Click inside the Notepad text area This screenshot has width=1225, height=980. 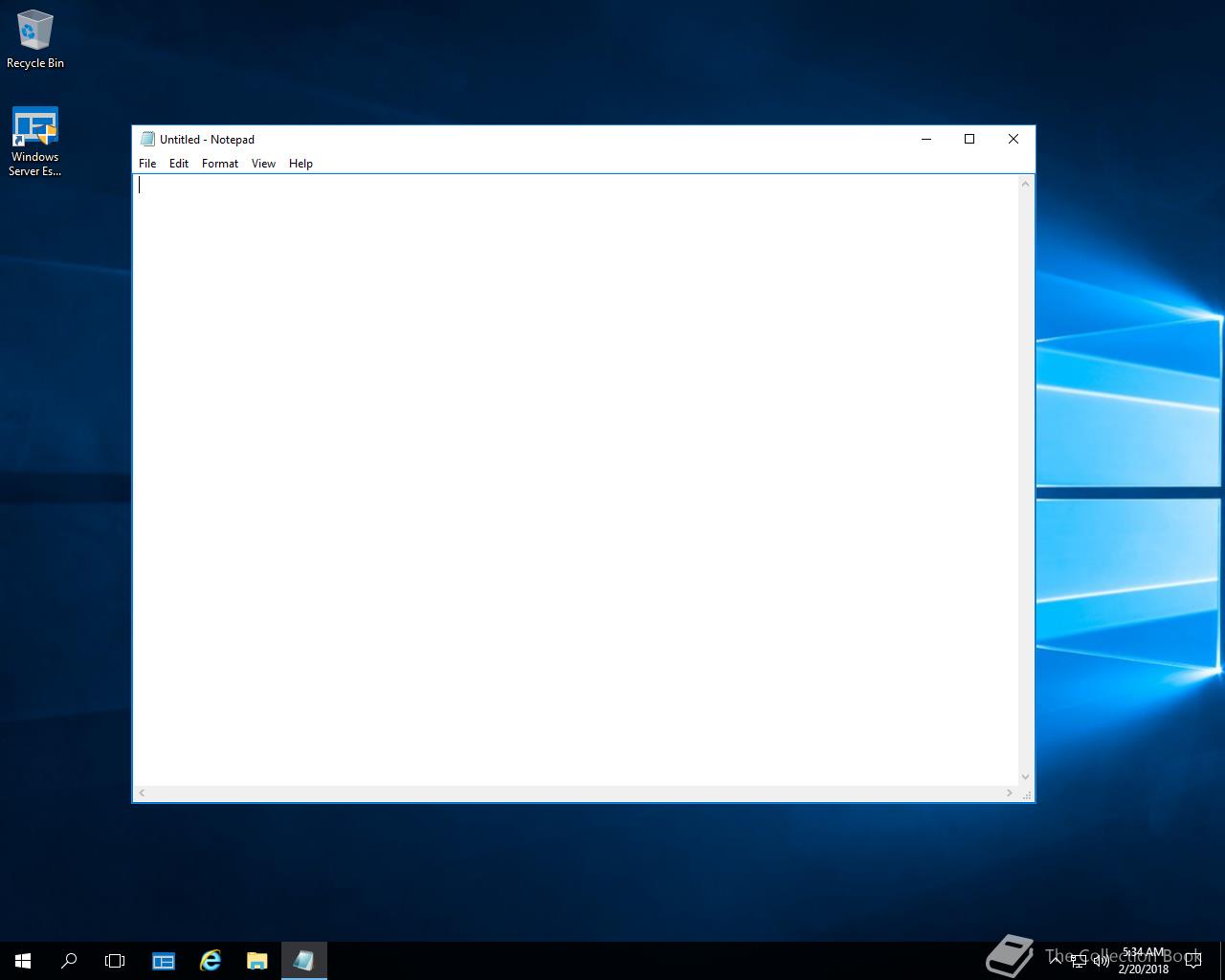point(574,479)
